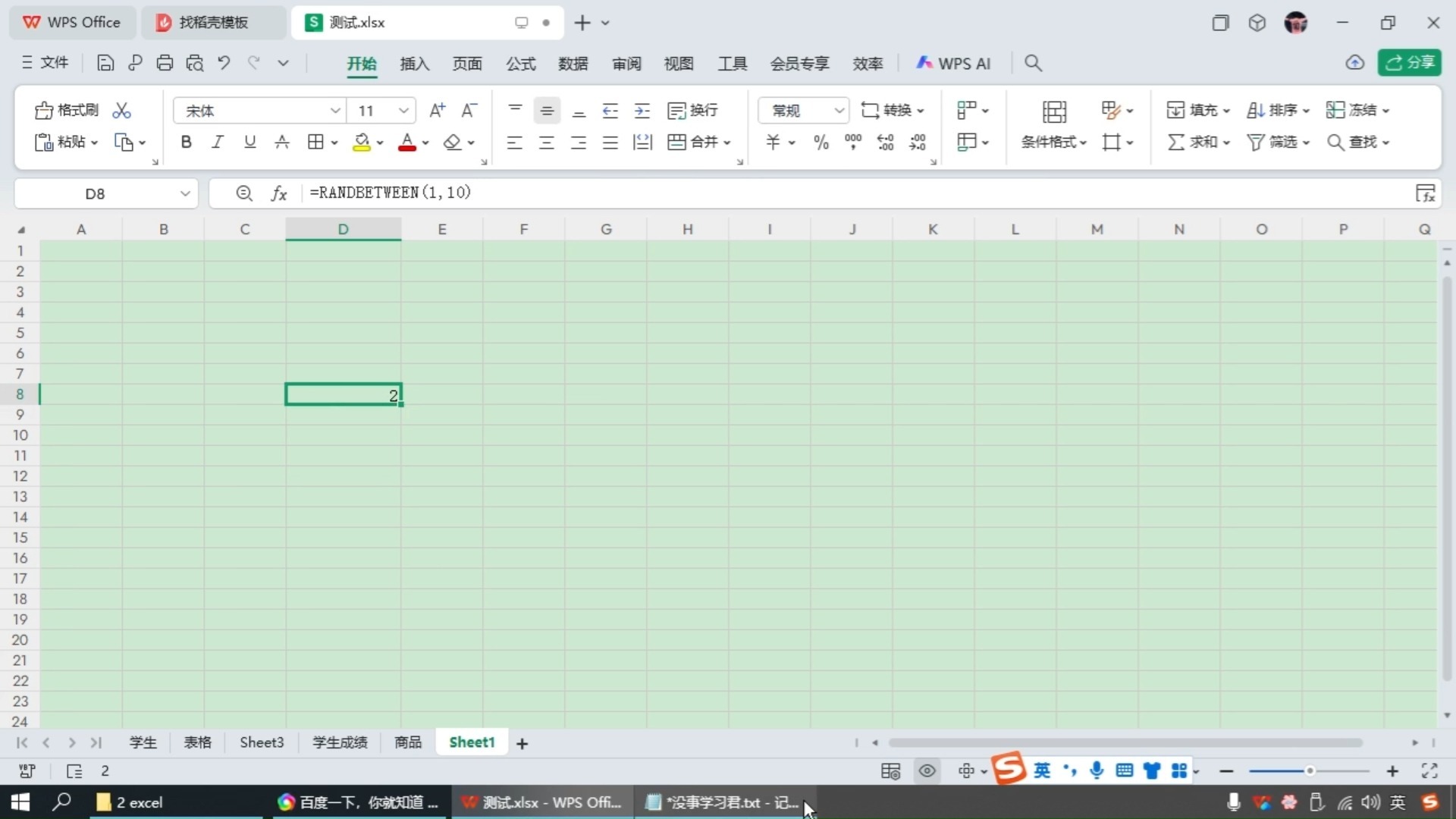Screen dimensions: 1456x819
Task: Click the Cut scissors icon
Action: [121, 111]
